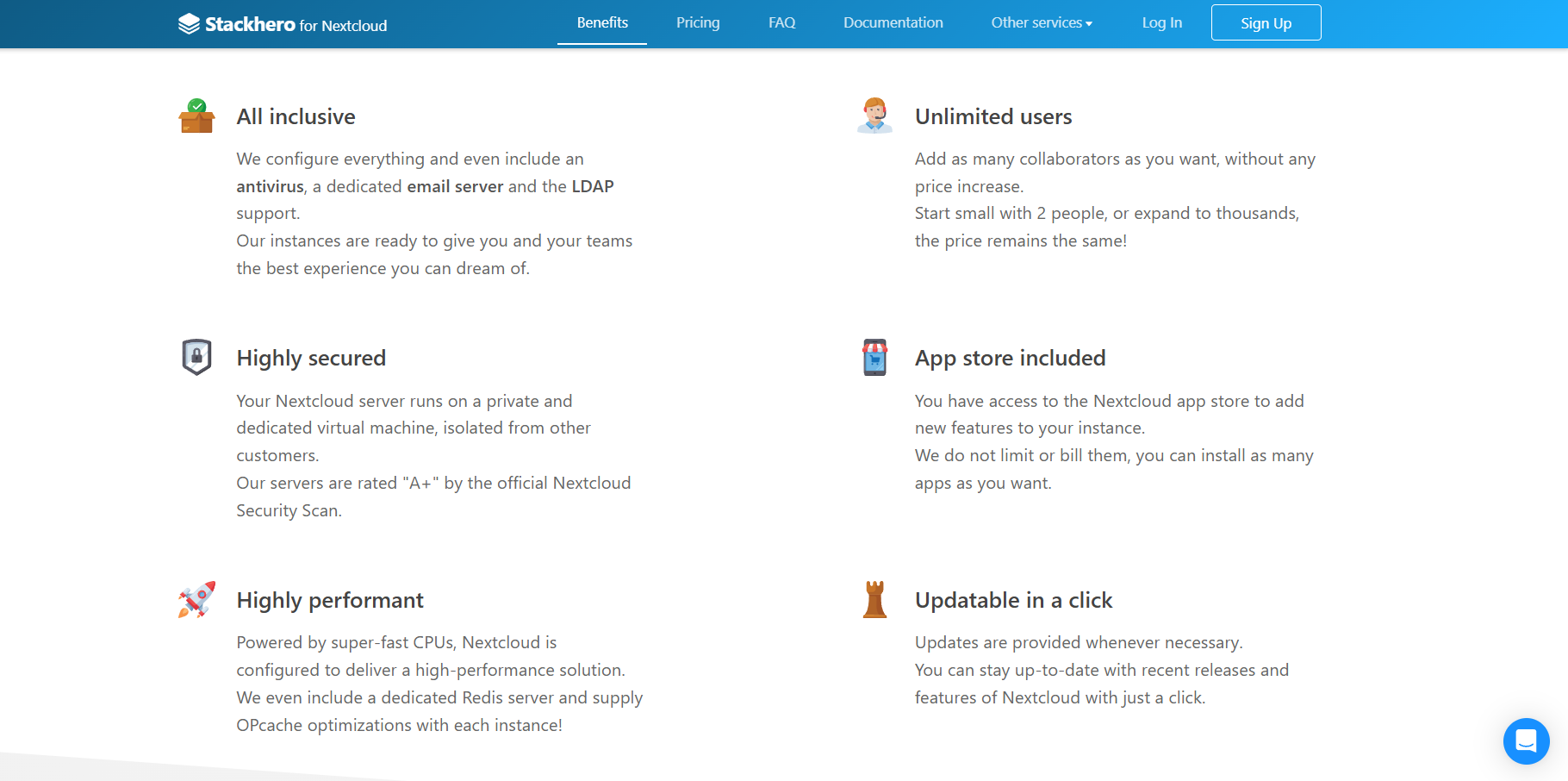Image resolution: width=1568 pixels, height=781 pixels.
Task: Click the text 'the price remains the same!'
Action: 1021,241
